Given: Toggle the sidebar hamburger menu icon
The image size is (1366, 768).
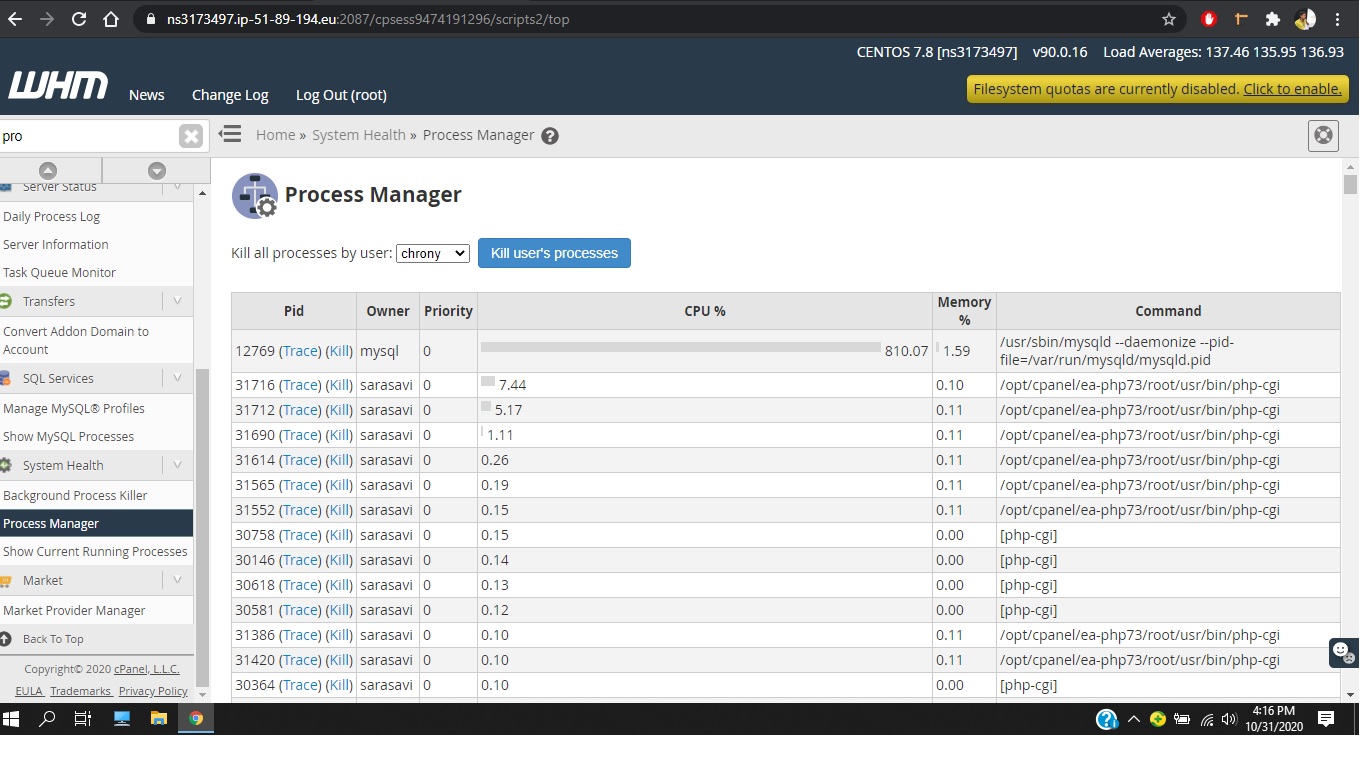Looking at the screenshot, I should [x=230, y=134].
